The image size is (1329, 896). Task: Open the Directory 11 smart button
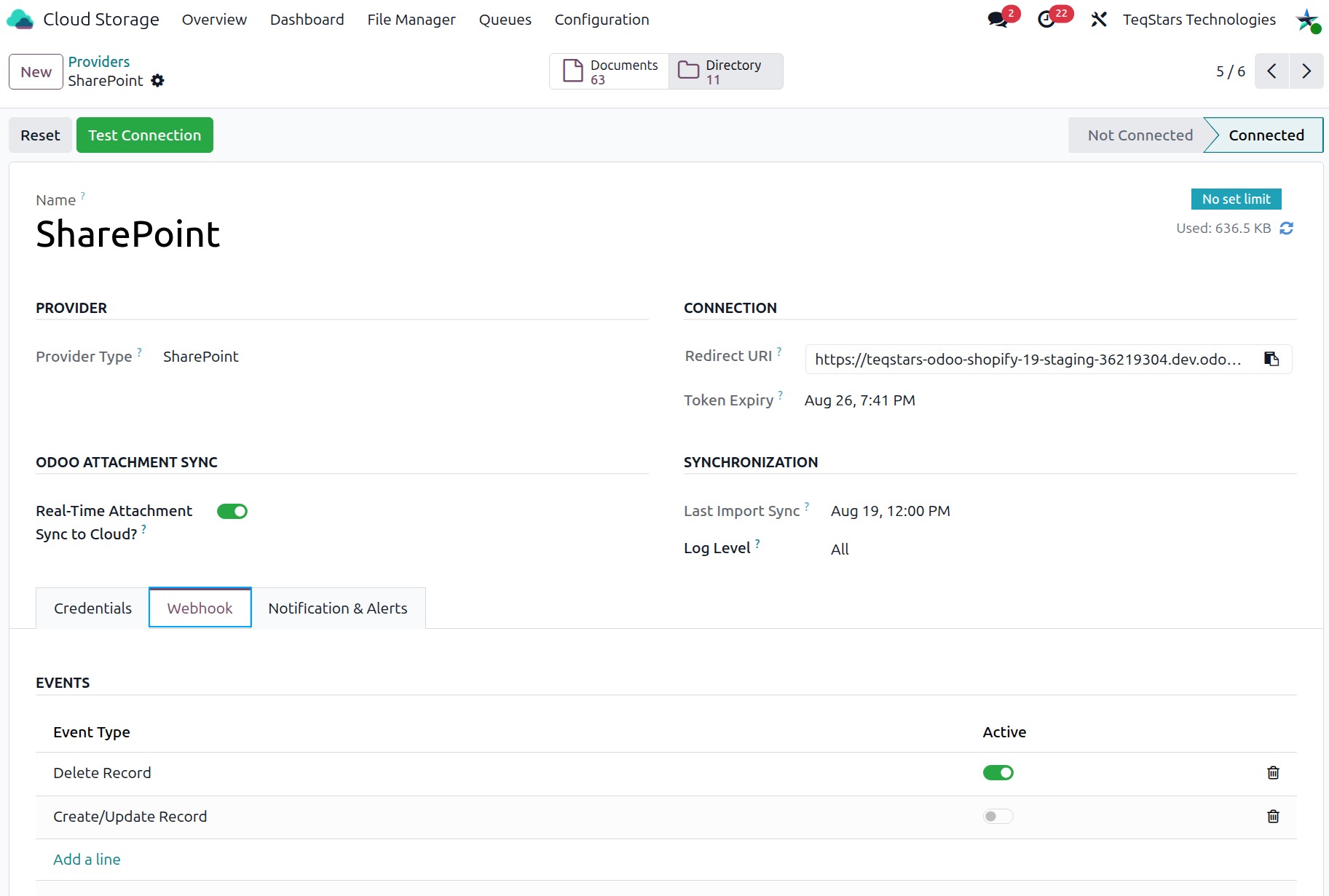click(x=726, y=71)
